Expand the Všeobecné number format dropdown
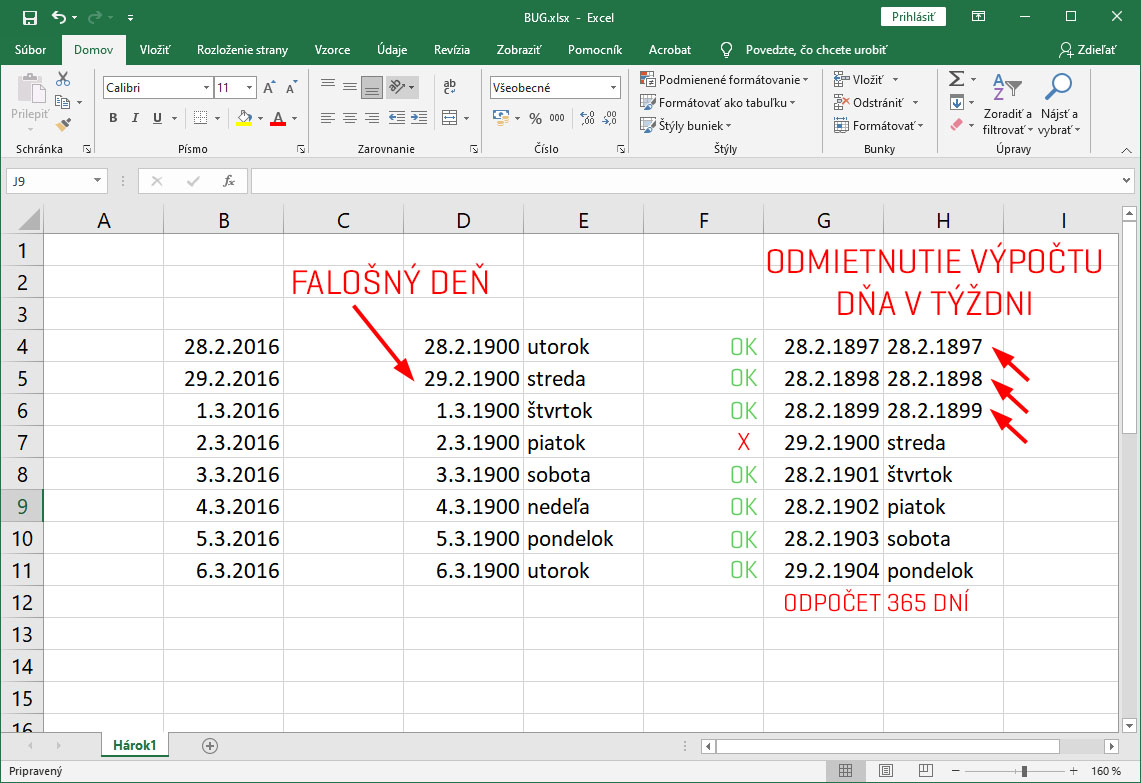Viewport: 1141px width, 783px height. 614,88
